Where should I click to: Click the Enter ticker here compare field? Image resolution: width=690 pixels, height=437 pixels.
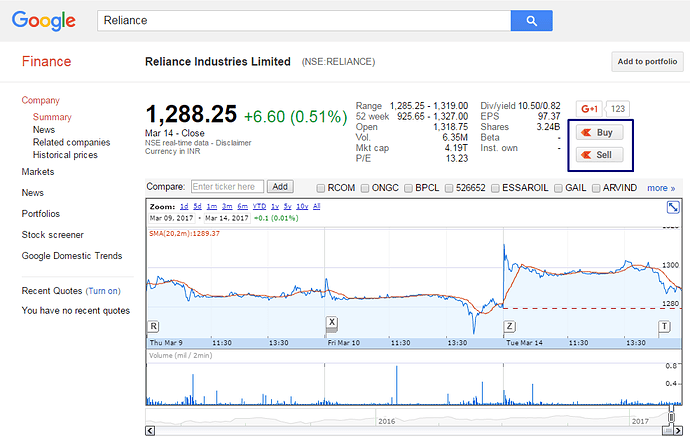tap(228, 187)
